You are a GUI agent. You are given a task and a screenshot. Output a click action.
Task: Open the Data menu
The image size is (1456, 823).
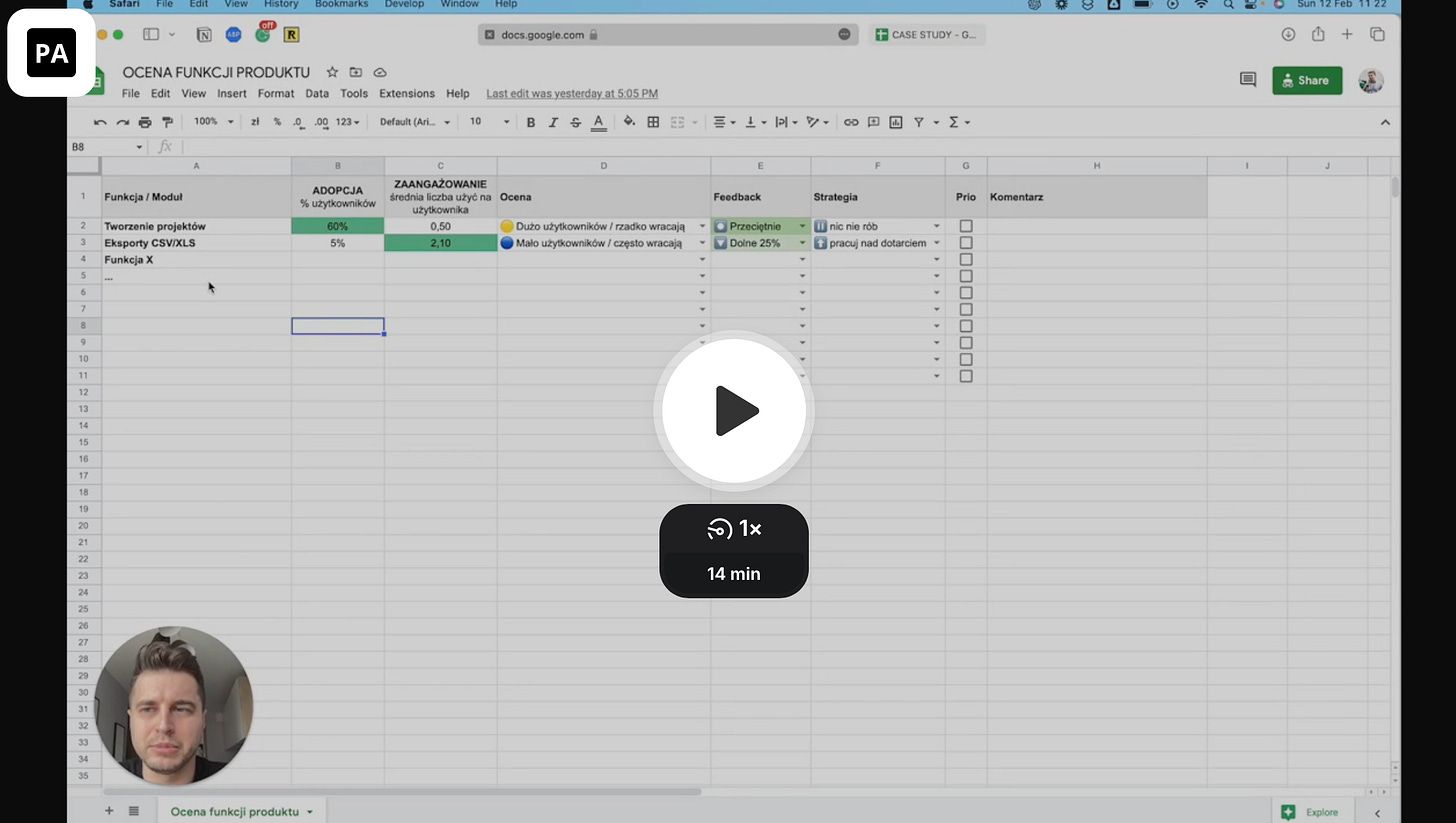[x=317, y=93]
